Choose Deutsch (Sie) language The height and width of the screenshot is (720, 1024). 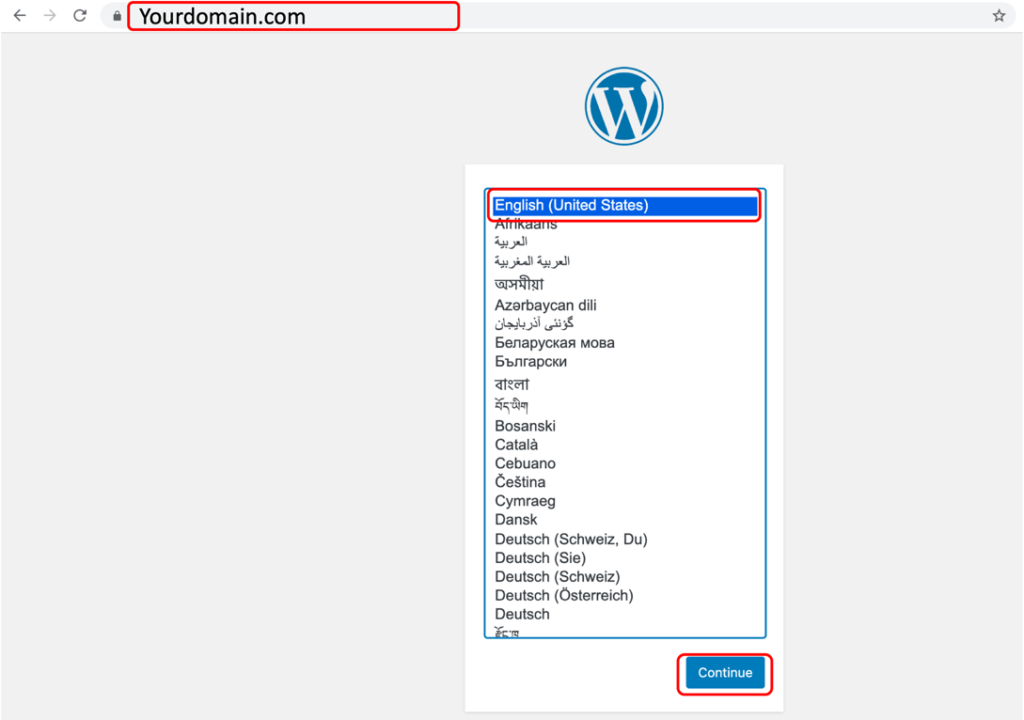coord(626,558)
